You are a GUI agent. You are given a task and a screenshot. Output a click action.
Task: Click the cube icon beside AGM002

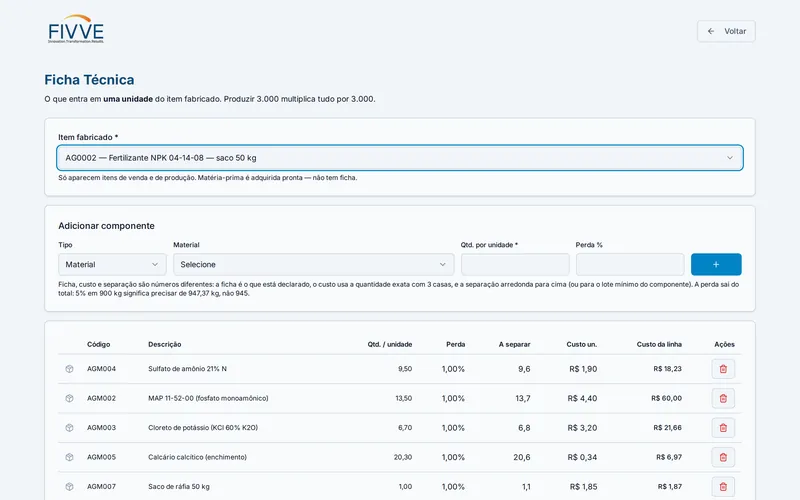coord(69,398)
